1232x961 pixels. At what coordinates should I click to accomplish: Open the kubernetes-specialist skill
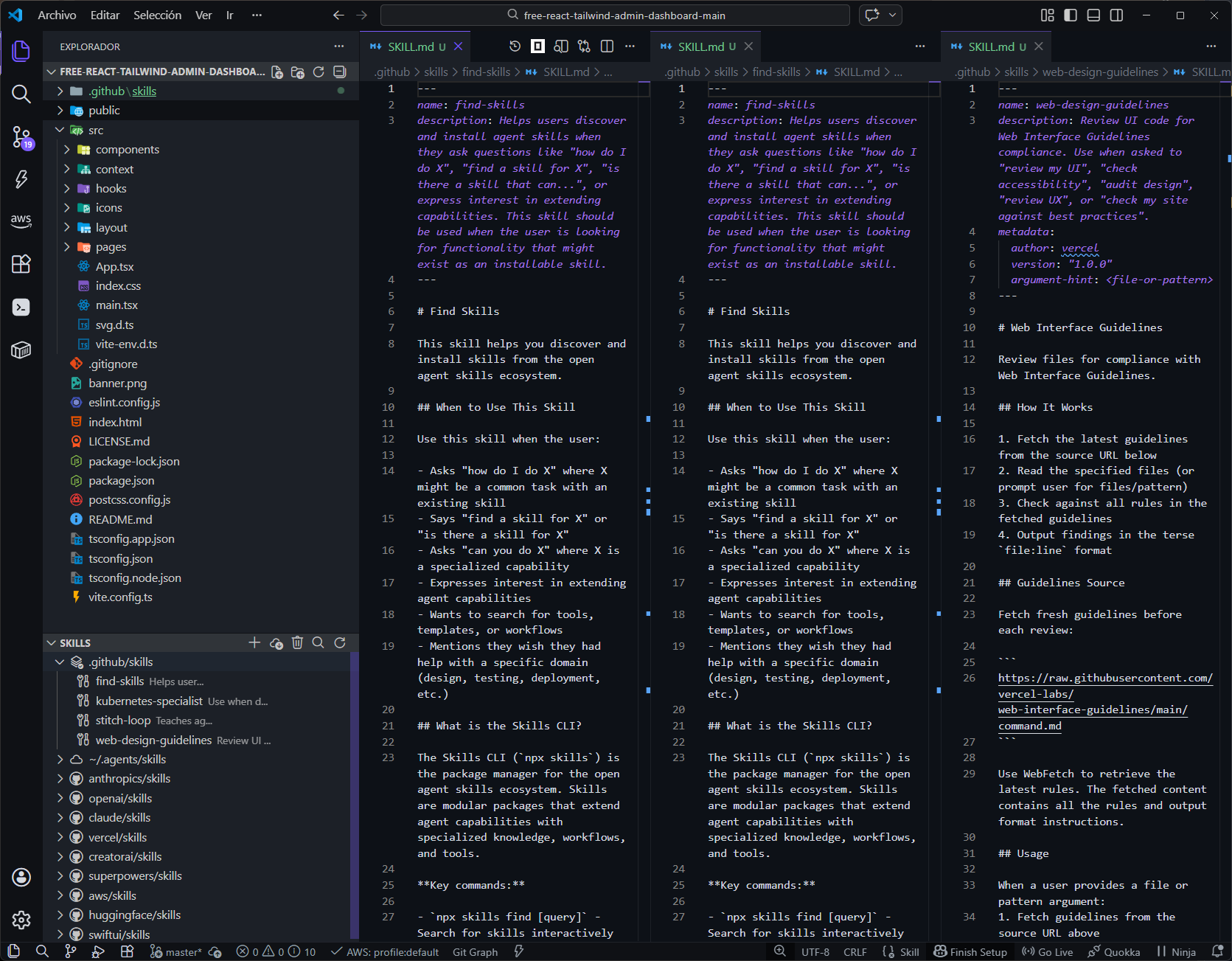(149, 701)
